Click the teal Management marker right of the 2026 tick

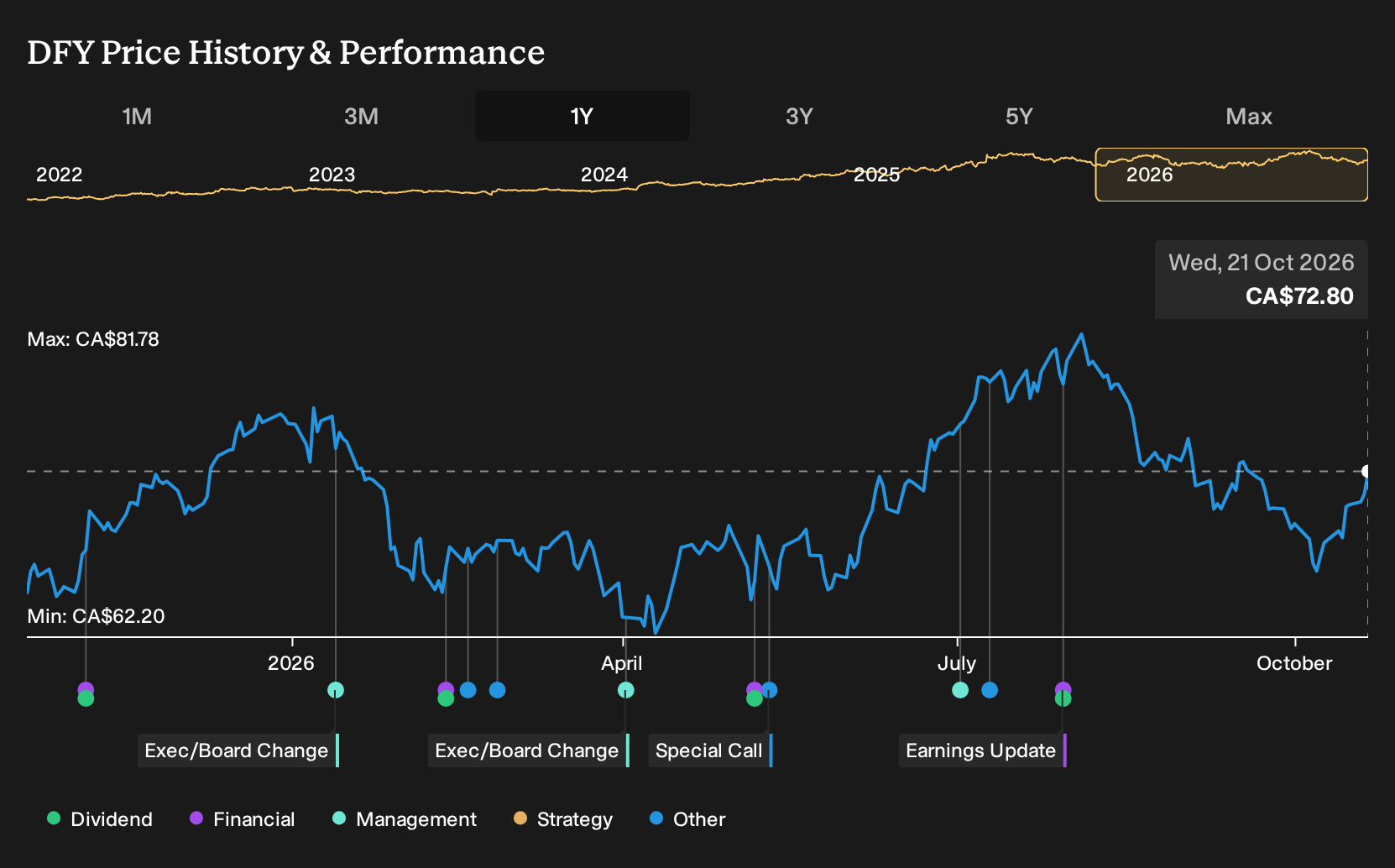[336, 690]
